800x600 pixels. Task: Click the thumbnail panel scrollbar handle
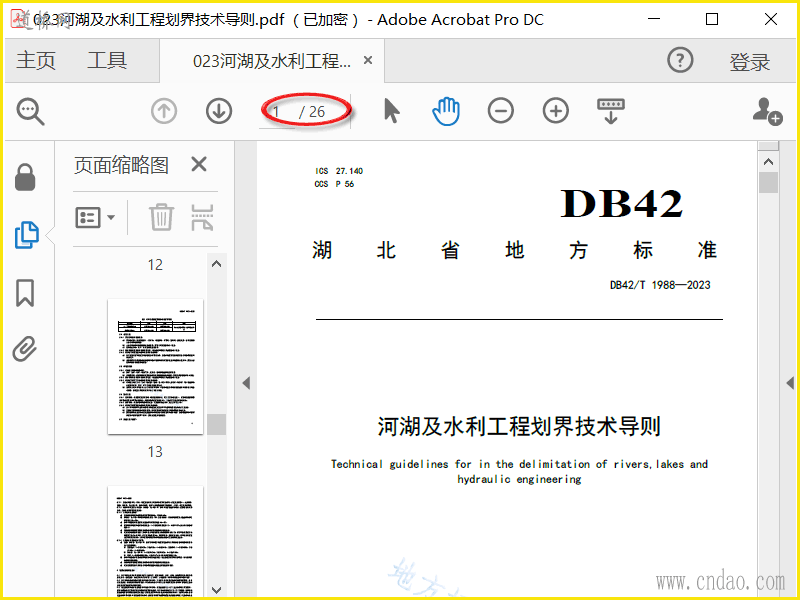(216, 424)
